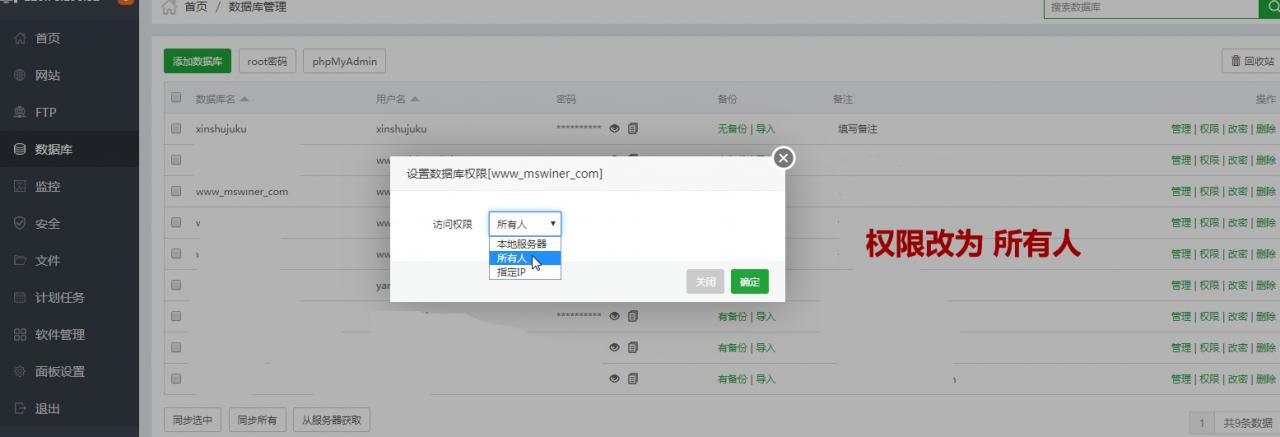Click the 搜索数据库 search input field
1280x437 pixels.
1148,8
